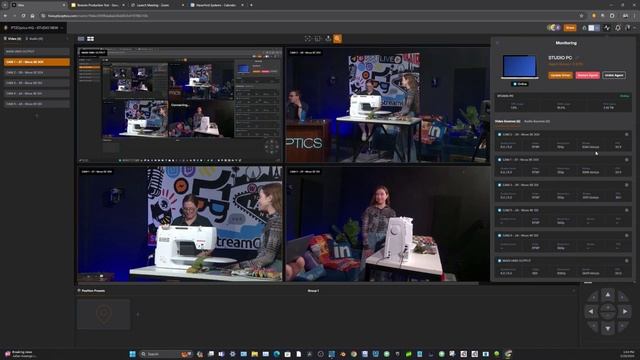Tilt camera up with the PTZ up arrow

608,295
